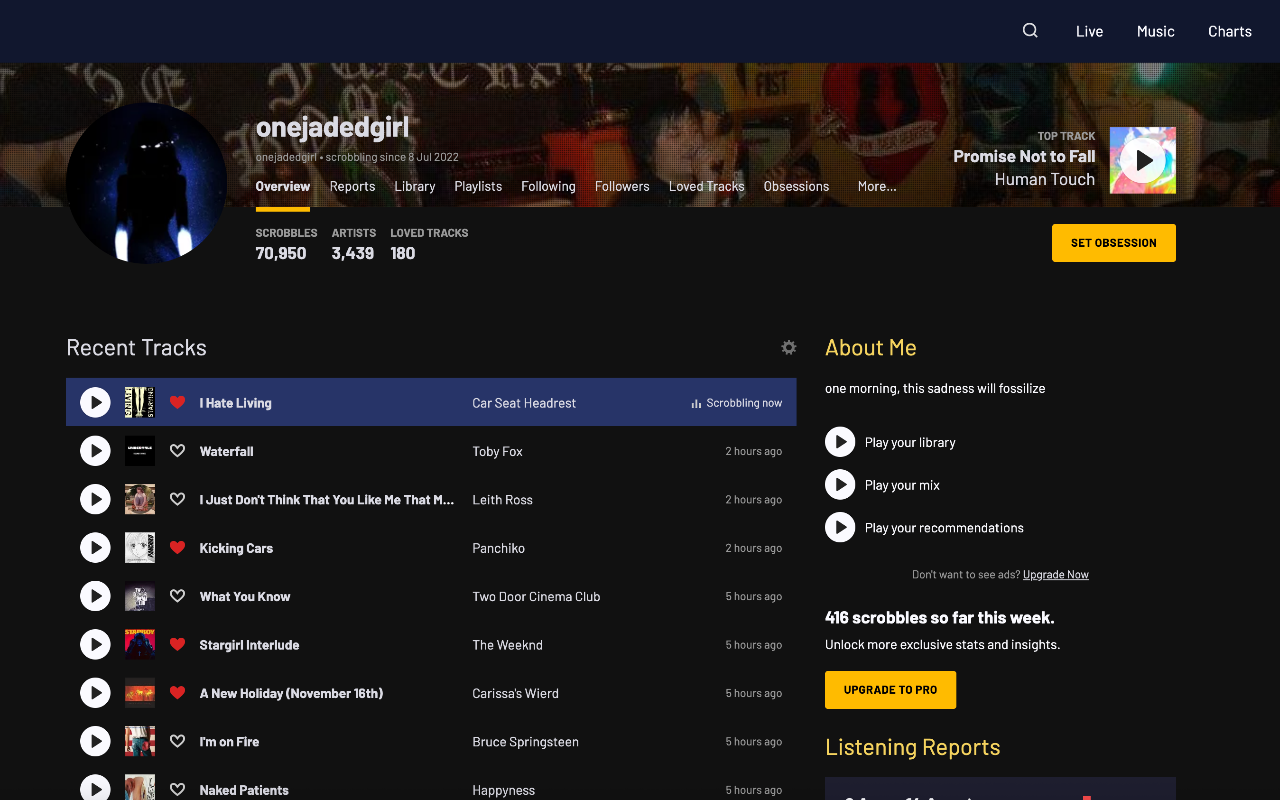Switch to the Obsessions tab
This screenshot has height=800, width=1280.
click(x=796, y=186)
